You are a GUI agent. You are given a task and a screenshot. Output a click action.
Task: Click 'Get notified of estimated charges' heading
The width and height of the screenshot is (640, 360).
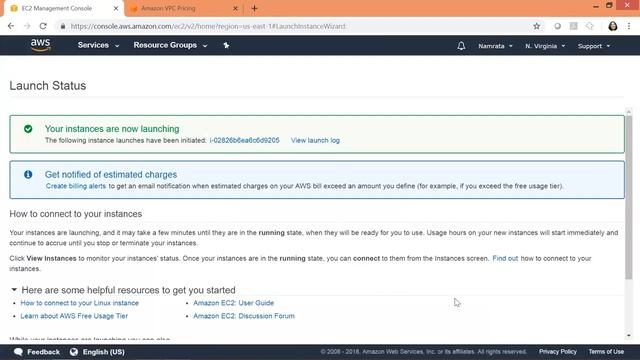(x=111, y=175)
